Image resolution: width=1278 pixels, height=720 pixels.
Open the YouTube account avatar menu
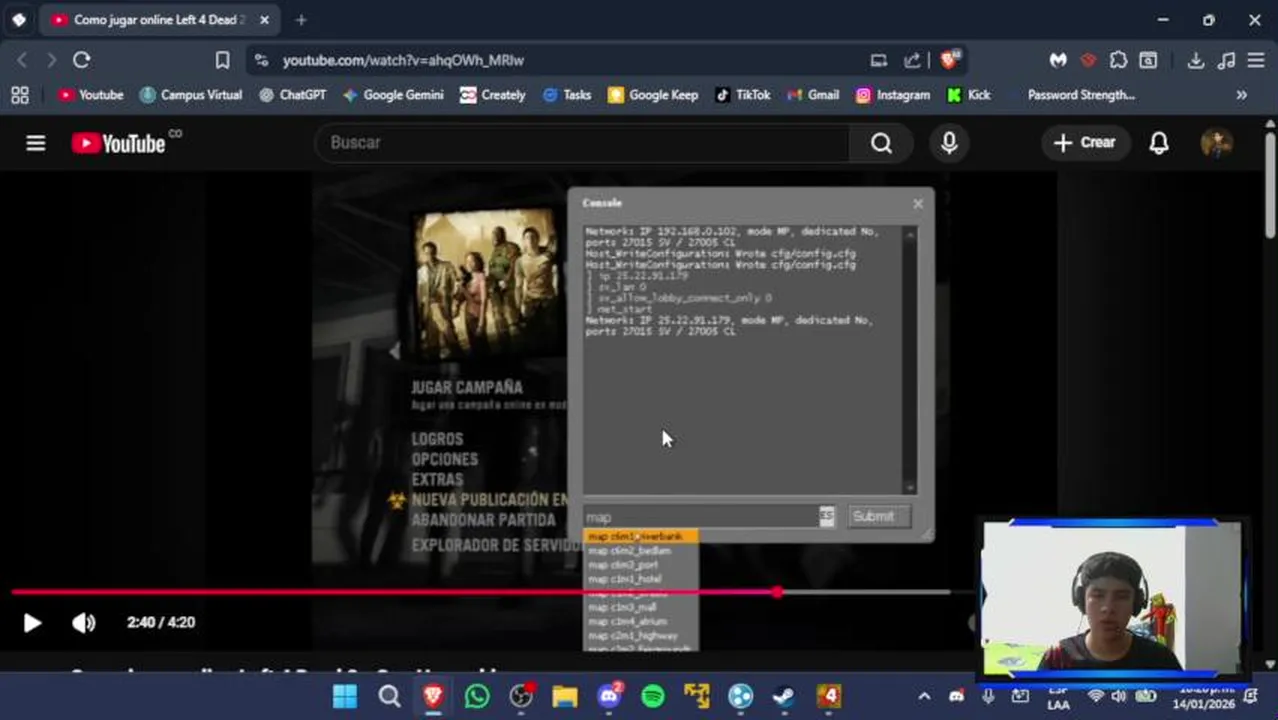coord(1216,143)
